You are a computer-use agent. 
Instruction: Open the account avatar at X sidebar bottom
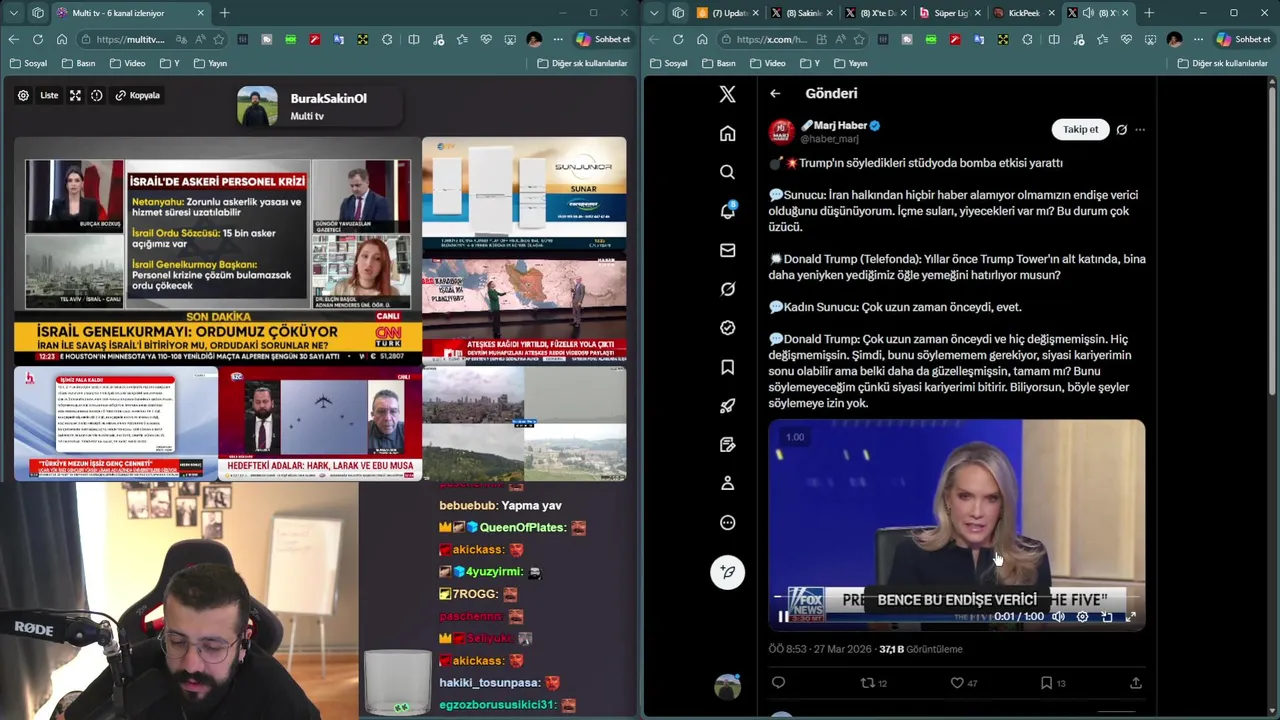point(727,686)
